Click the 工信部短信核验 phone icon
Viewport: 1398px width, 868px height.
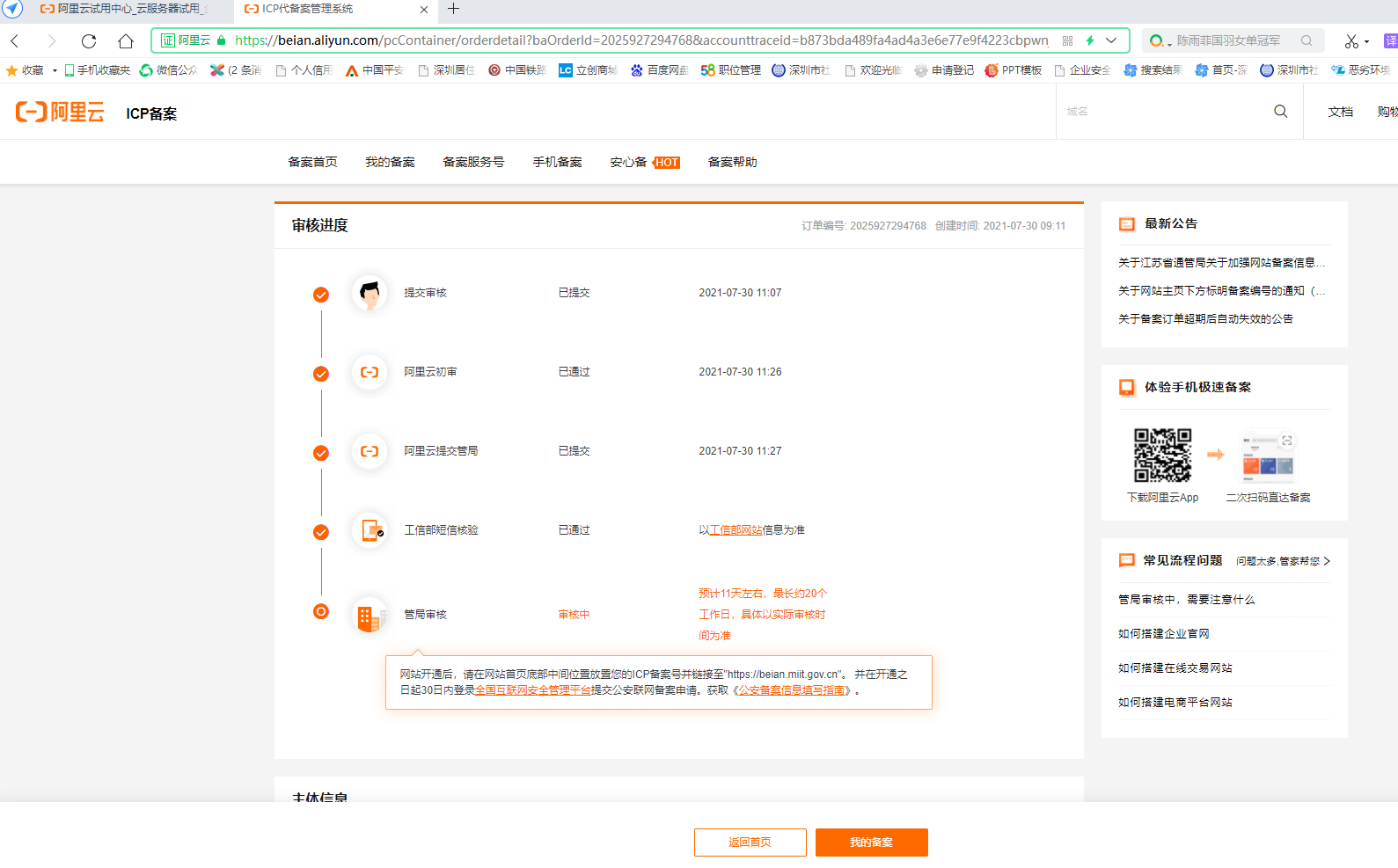coord(370,531)
